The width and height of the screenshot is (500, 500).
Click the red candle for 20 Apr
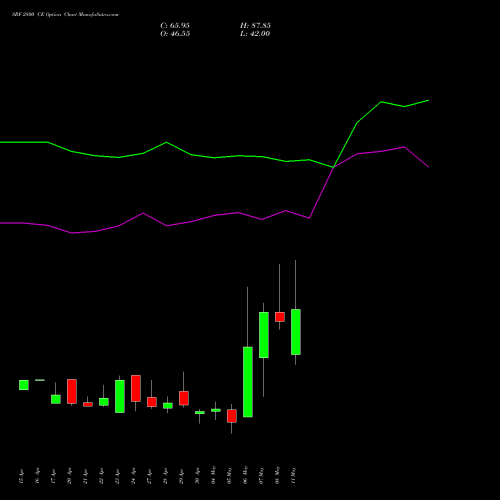pos(72,391)
